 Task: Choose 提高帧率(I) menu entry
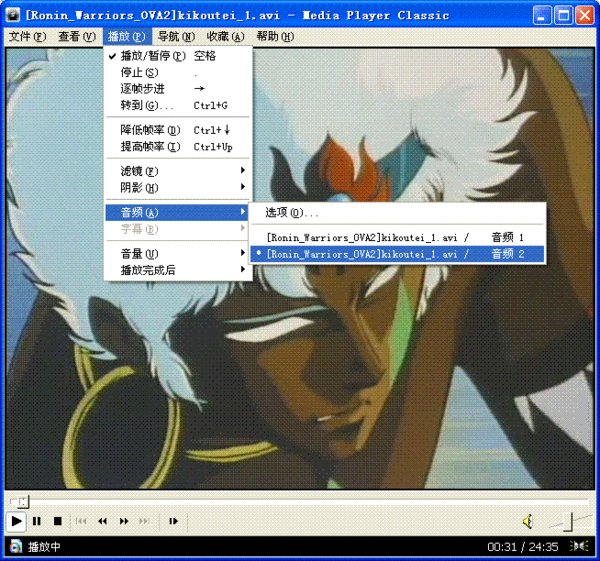pyautogui.click(x=178, y=147)
